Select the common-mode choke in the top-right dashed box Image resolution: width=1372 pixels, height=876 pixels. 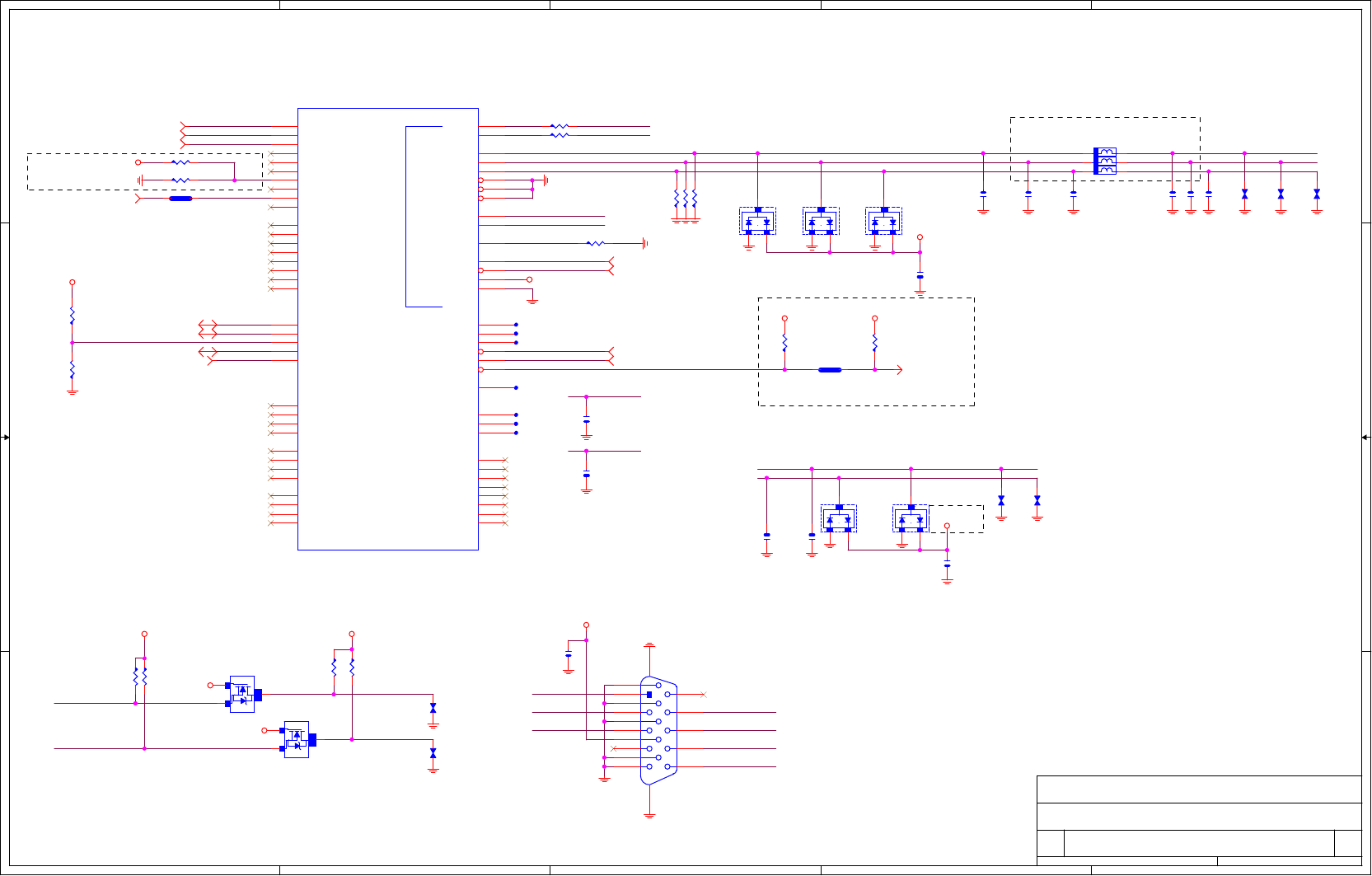click(1105, 161)
